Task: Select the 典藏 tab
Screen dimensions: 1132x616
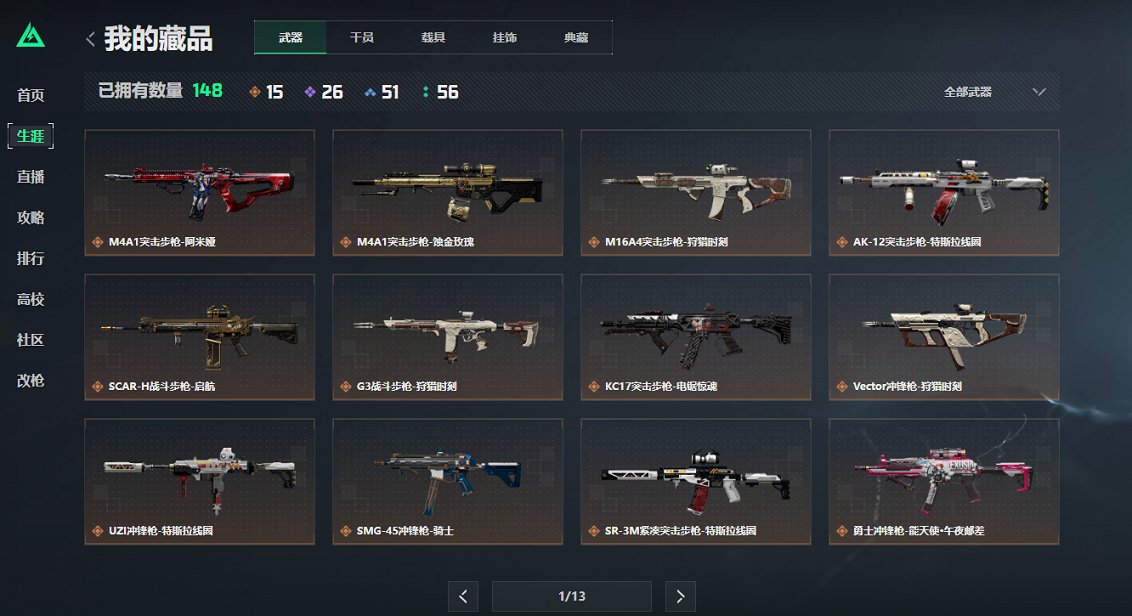Action: [576, 38]
